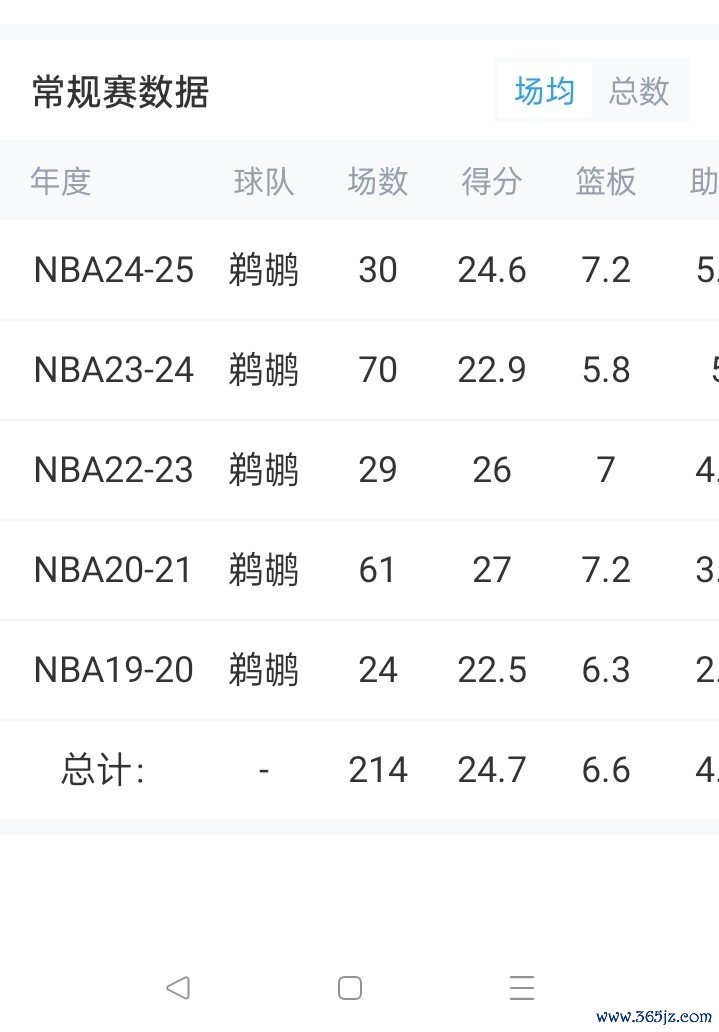The image size is (719, 1032).
Task: Tap the 得分 column header
Action: 492,181
